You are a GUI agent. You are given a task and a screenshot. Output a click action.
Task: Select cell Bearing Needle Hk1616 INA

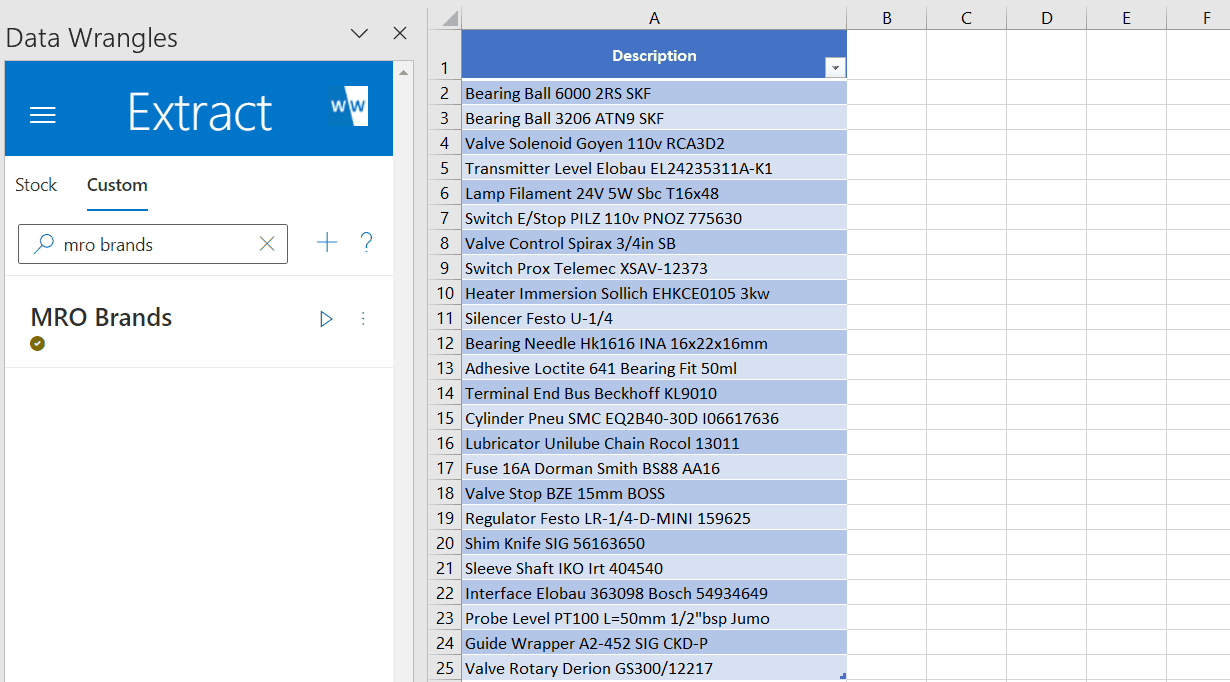tap(654, 343)
